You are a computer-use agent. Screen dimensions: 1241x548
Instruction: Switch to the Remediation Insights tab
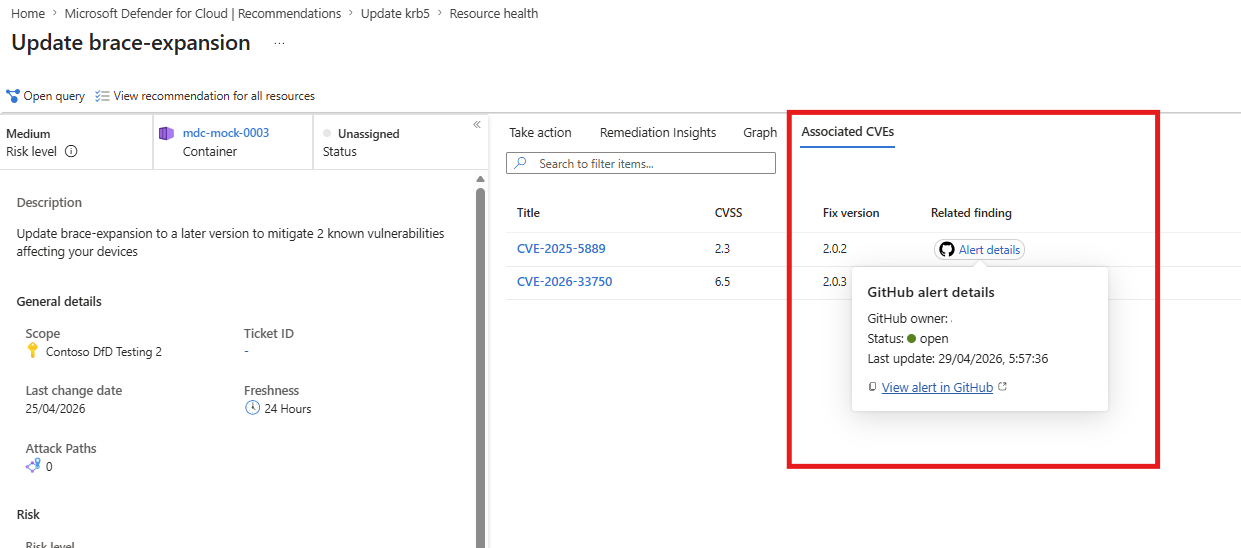click(658, 132)
